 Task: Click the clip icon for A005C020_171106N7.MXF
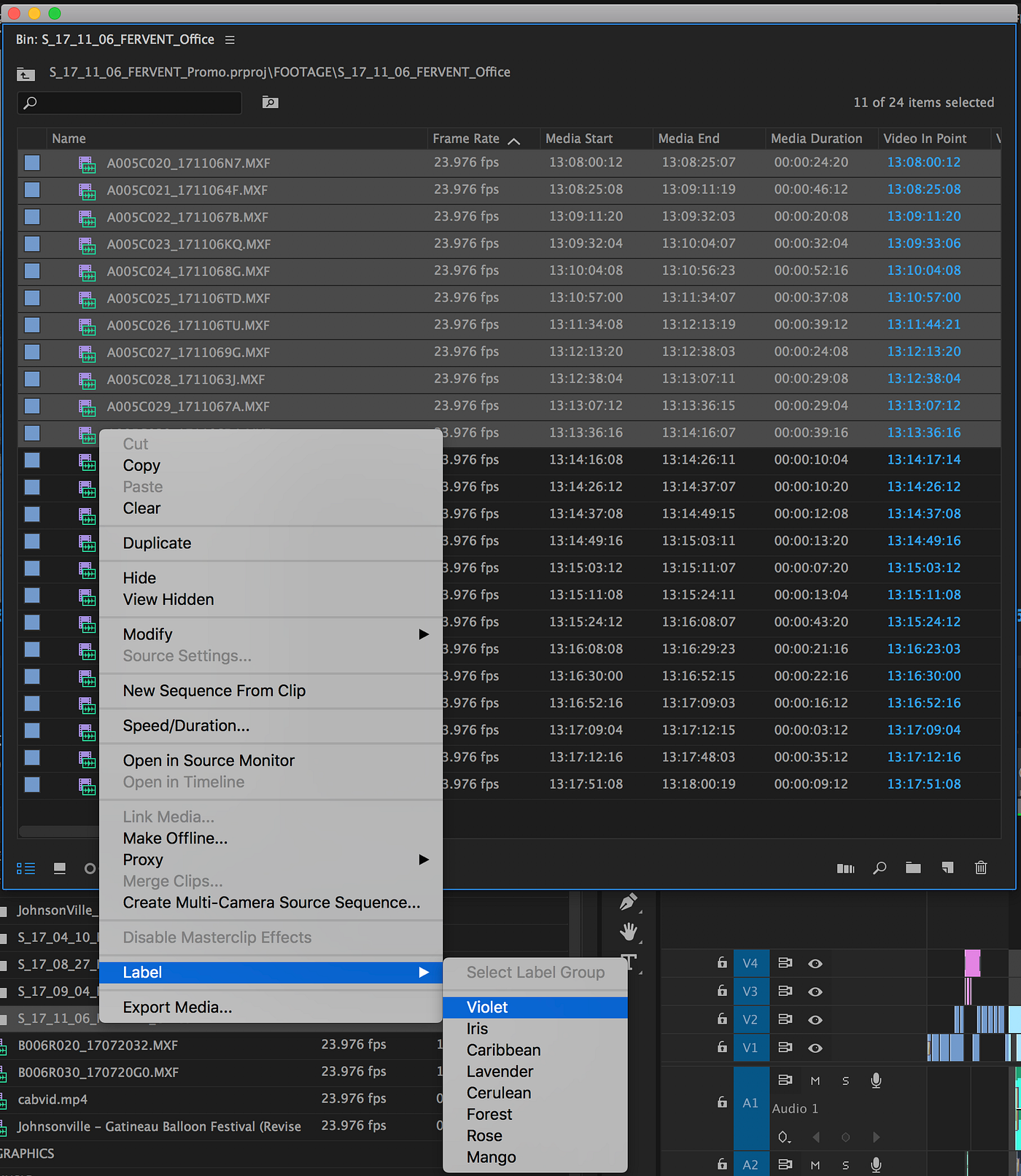tap(88, 165)
